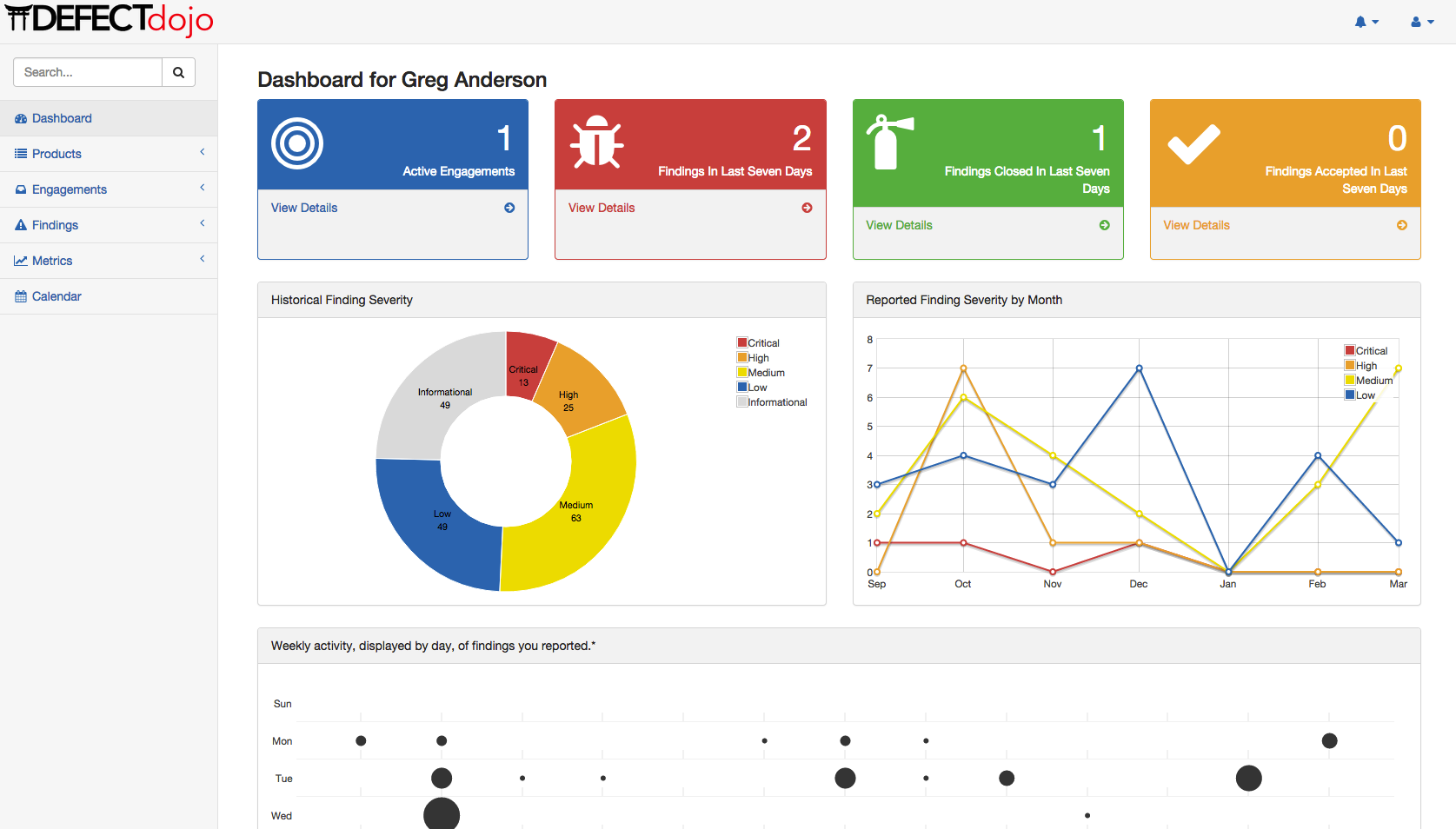Click inside the Search field
The image size is (1456, 829).
pos(87,72)
